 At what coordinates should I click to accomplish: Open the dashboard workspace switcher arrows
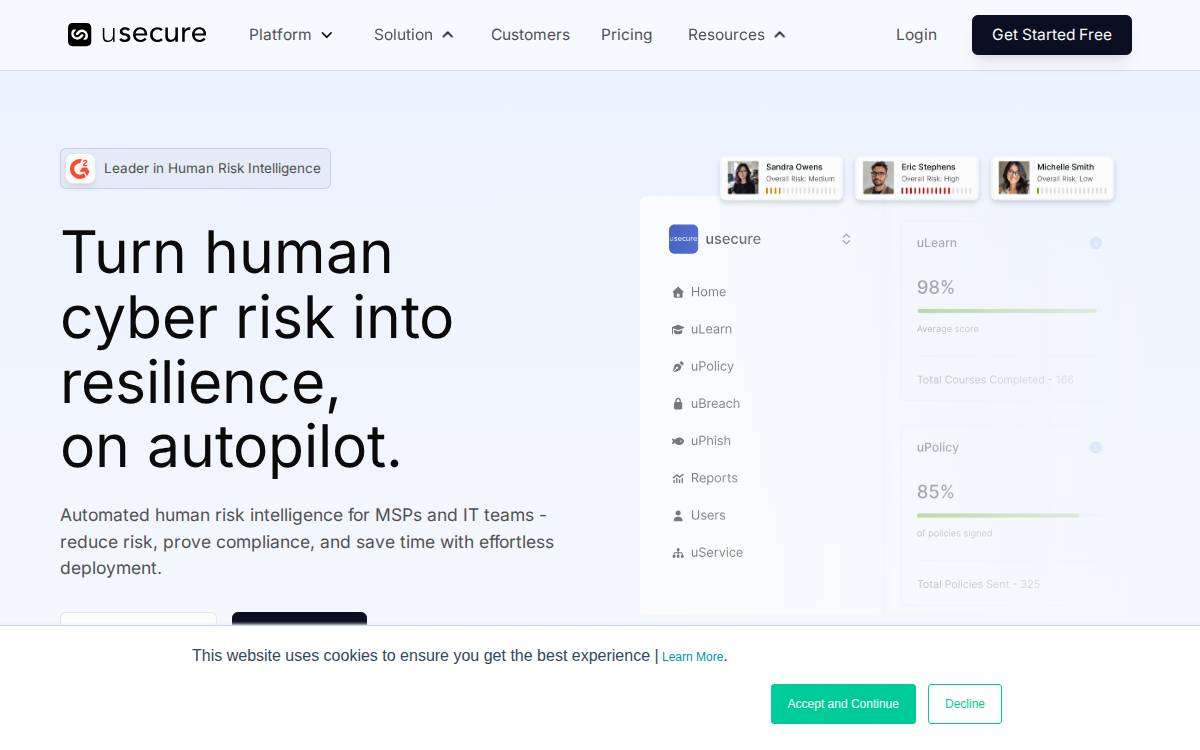coord(846,239)
